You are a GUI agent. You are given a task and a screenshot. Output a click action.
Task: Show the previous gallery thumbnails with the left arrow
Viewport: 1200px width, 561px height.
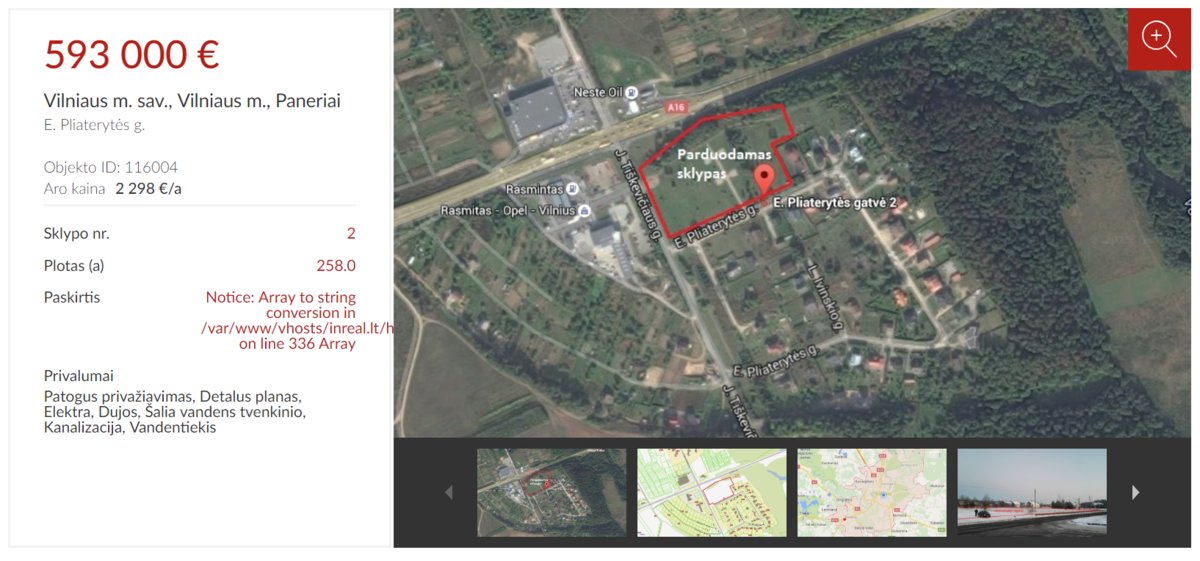click(449, 492)
